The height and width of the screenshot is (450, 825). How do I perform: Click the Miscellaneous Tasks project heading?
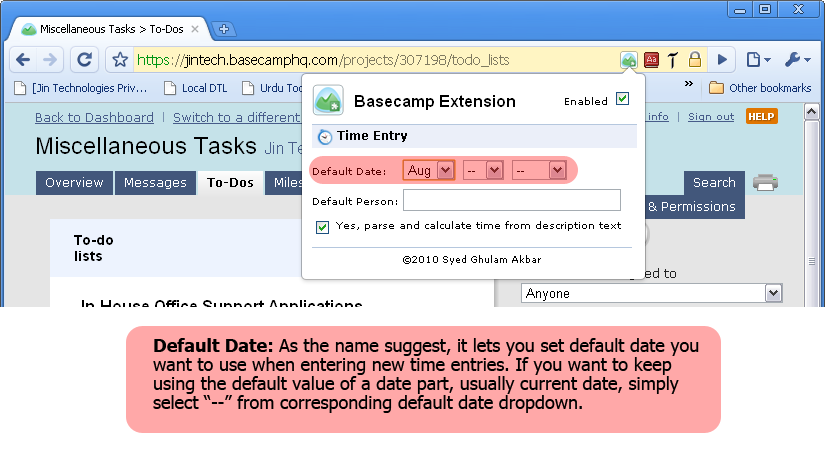click(146, 146)
